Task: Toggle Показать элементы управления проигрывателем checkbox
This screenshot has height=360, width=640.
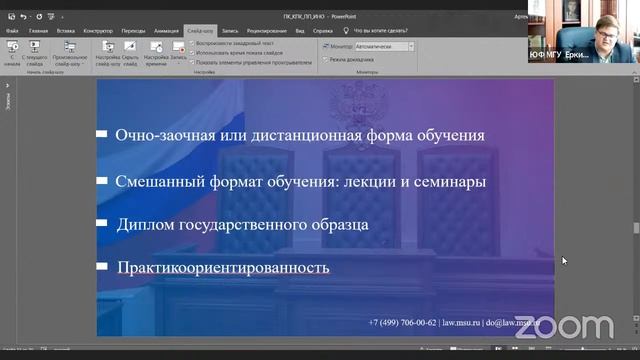Action: [x=192, y=62]
